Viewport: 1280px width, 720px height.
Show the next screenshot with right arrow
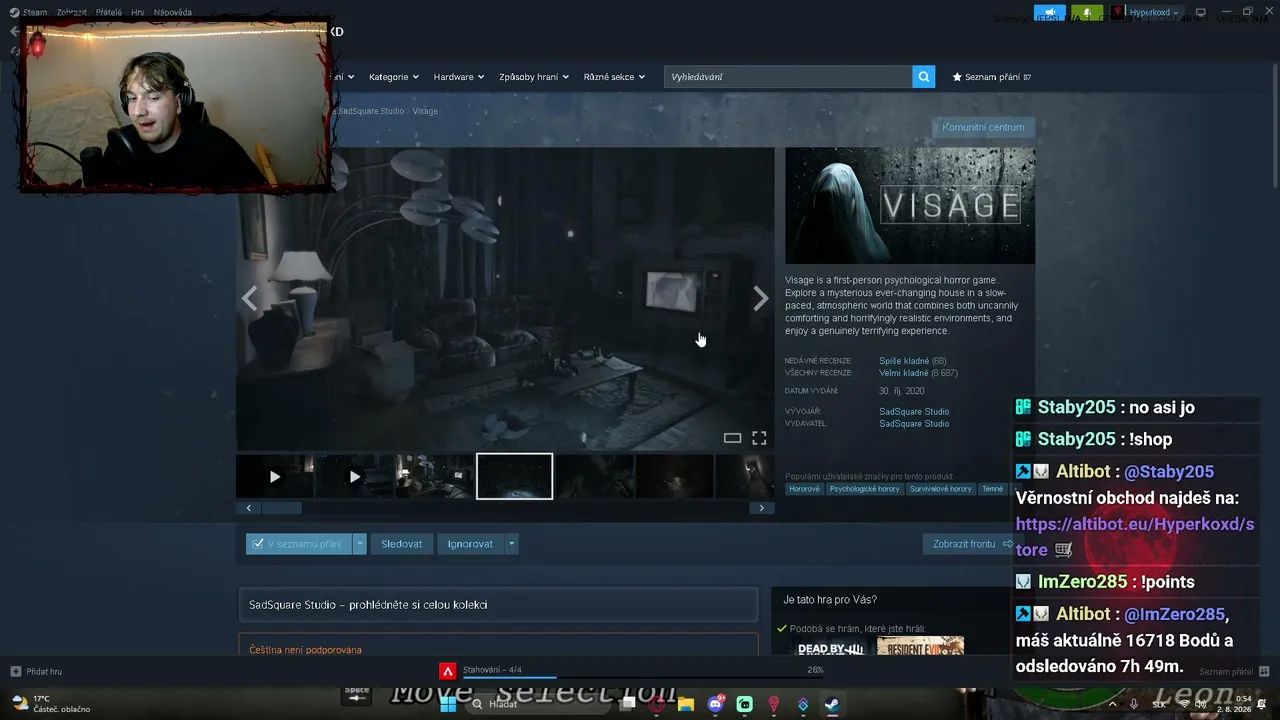(761, 298)
